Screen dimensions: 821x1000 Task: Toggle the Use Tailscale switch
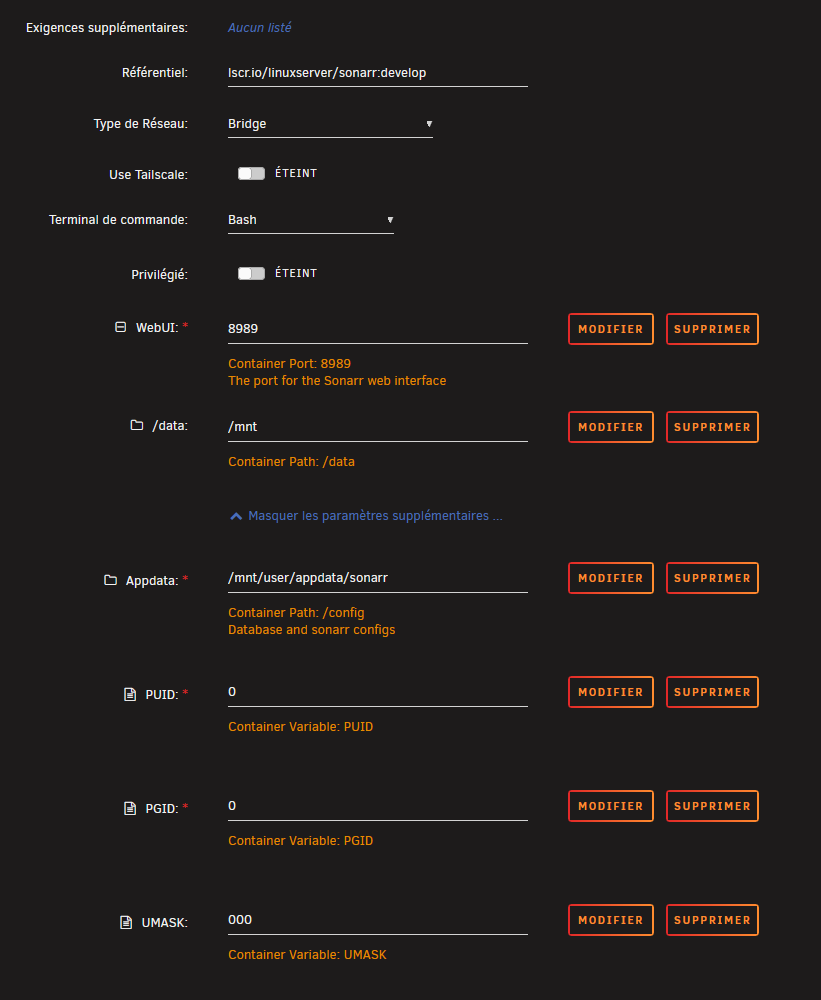coord(251,173)
